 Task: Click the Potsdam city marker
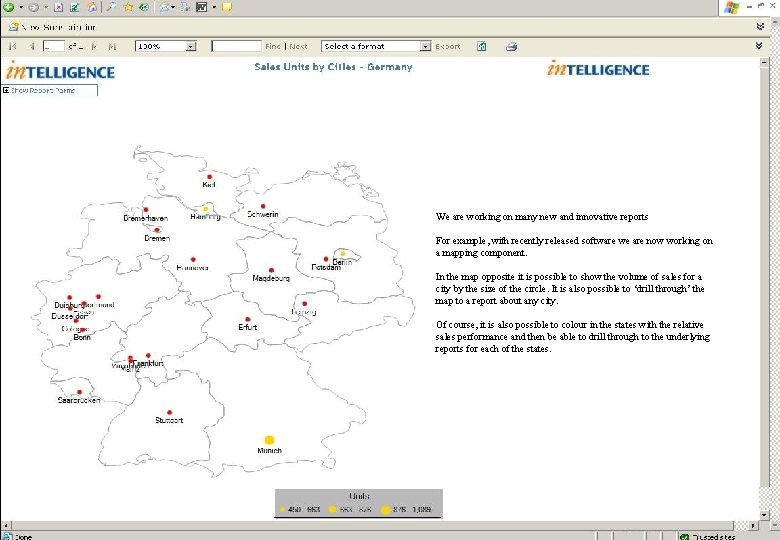coord(326,259)
